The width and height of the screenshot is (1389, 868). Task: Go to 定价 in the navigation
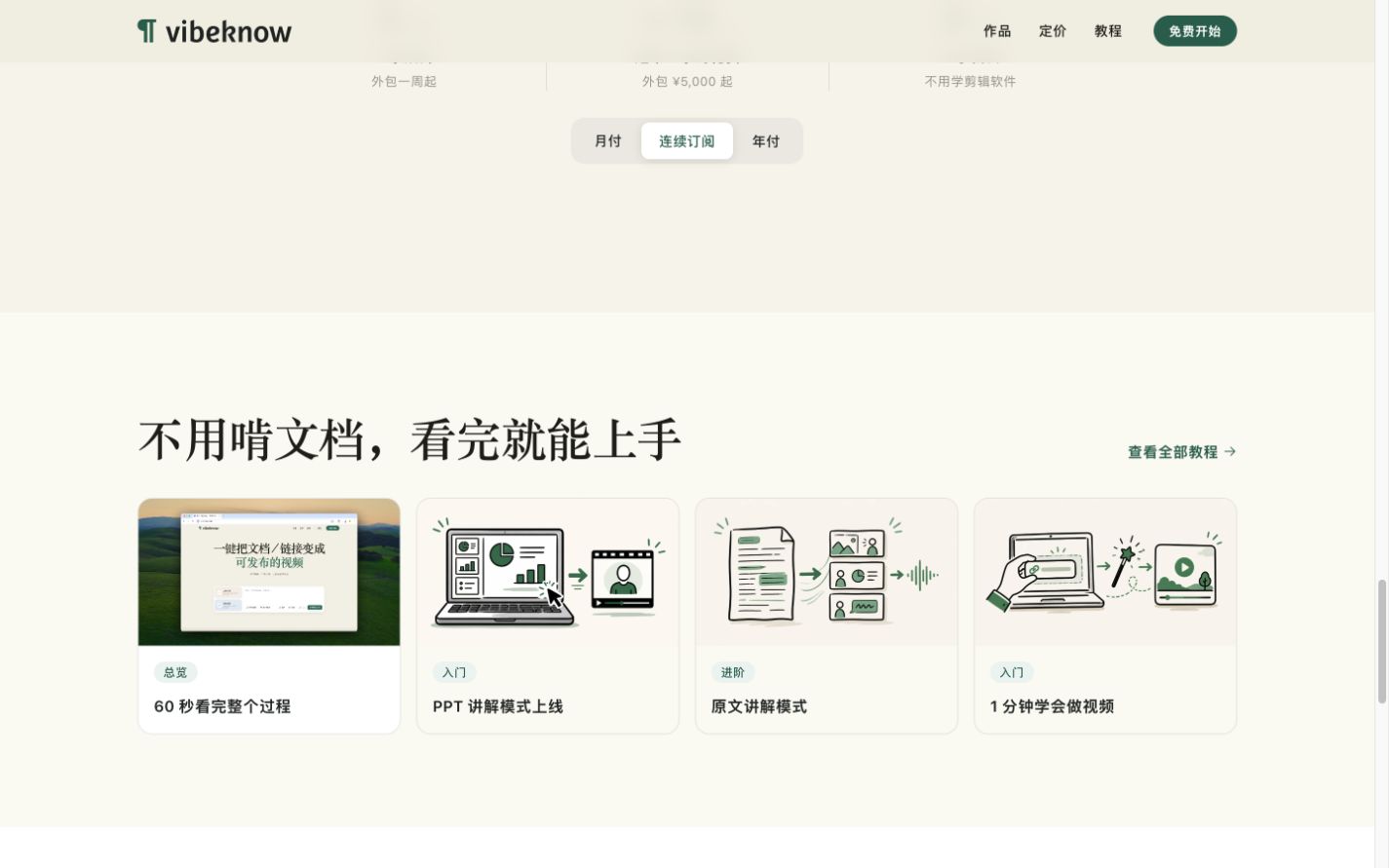click(x=1053, y=31)
